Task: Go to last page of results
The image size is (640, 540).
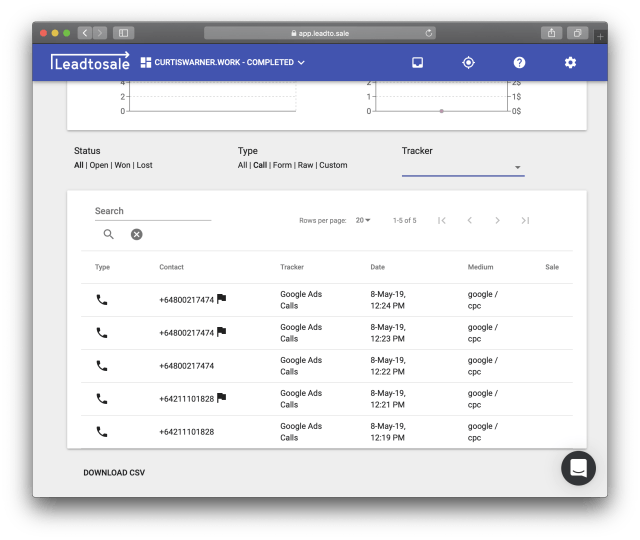Action: [525, 220]
